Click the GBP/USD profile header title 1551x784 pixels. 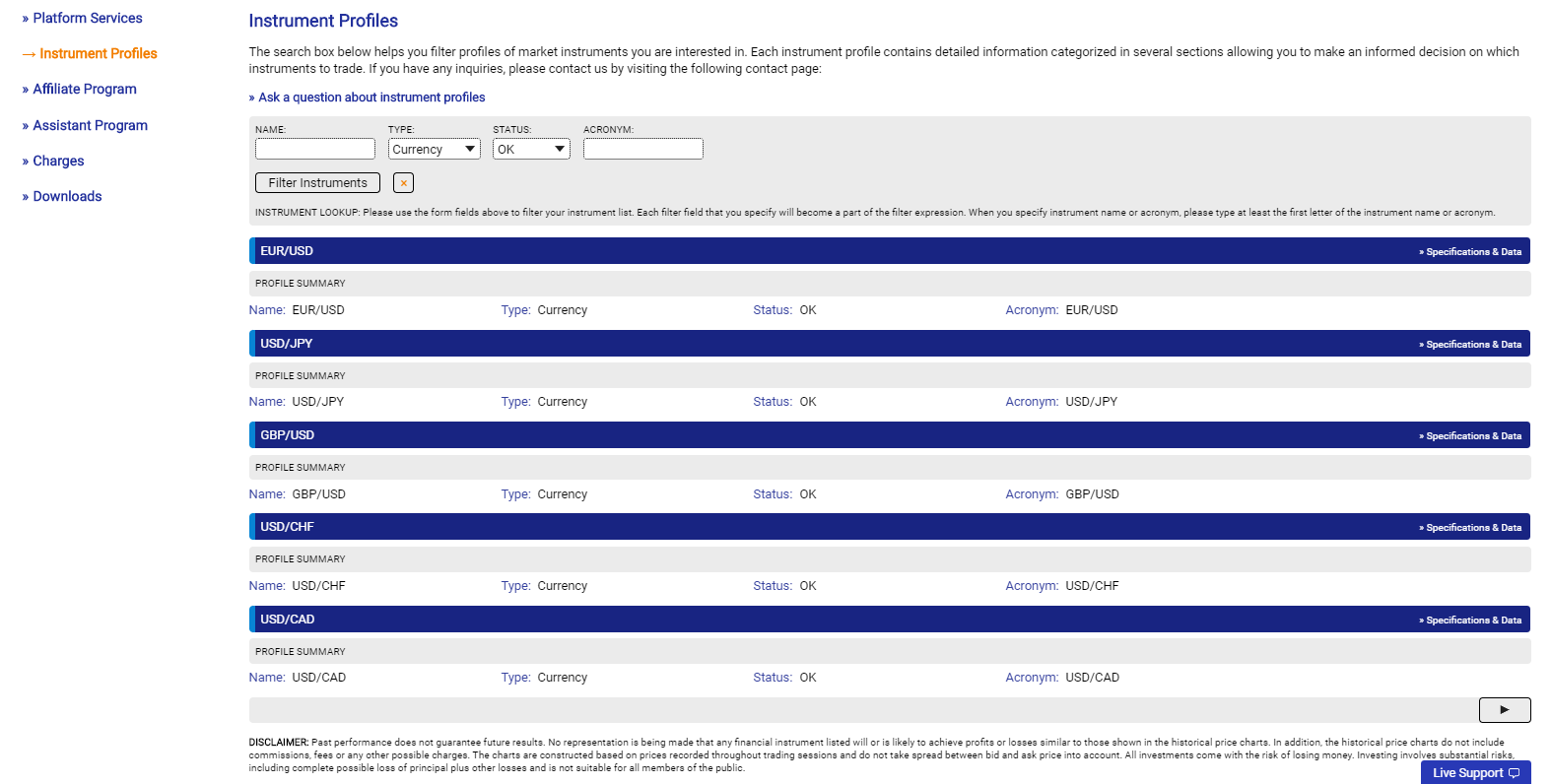tap(288, 435)
